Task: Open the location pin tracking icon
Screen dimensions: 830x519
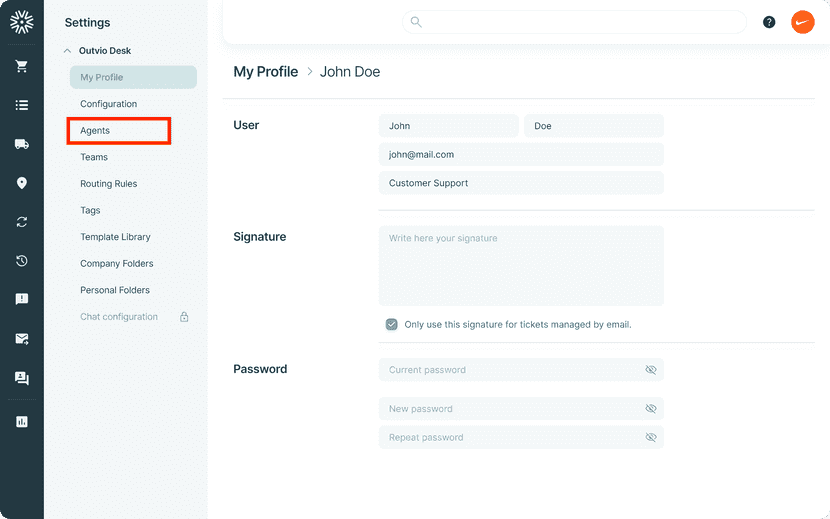Action: (22, 183)
